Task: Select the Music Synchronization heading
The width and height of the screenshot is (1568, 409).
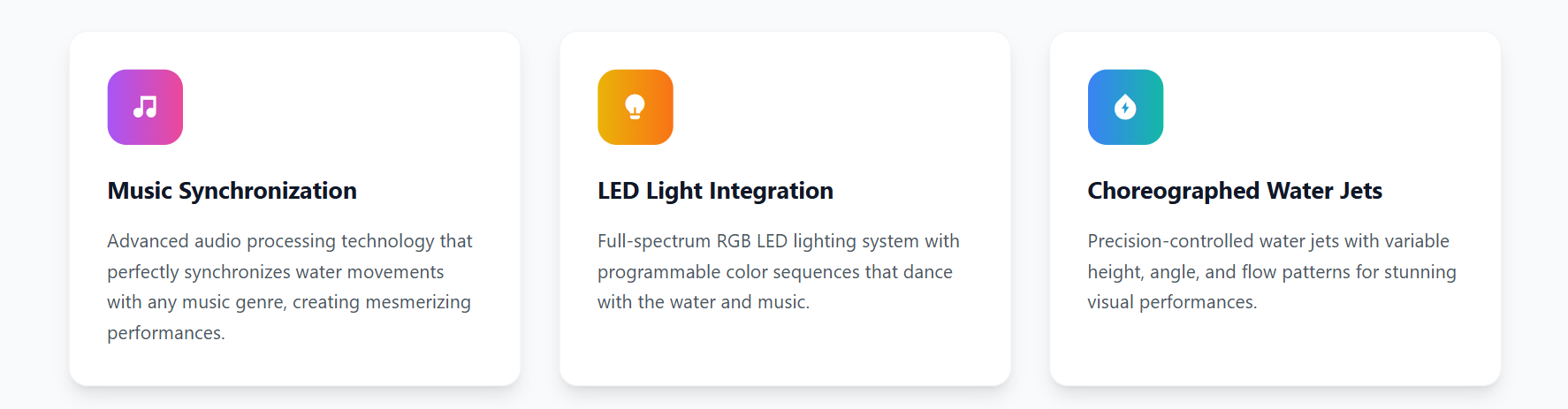Action: tap(232, 191)
